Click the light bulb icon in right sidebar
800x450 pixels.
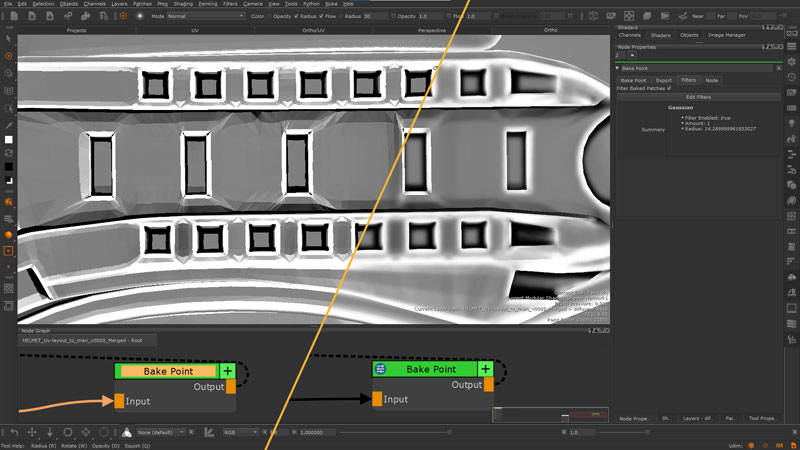coord(791,123)
